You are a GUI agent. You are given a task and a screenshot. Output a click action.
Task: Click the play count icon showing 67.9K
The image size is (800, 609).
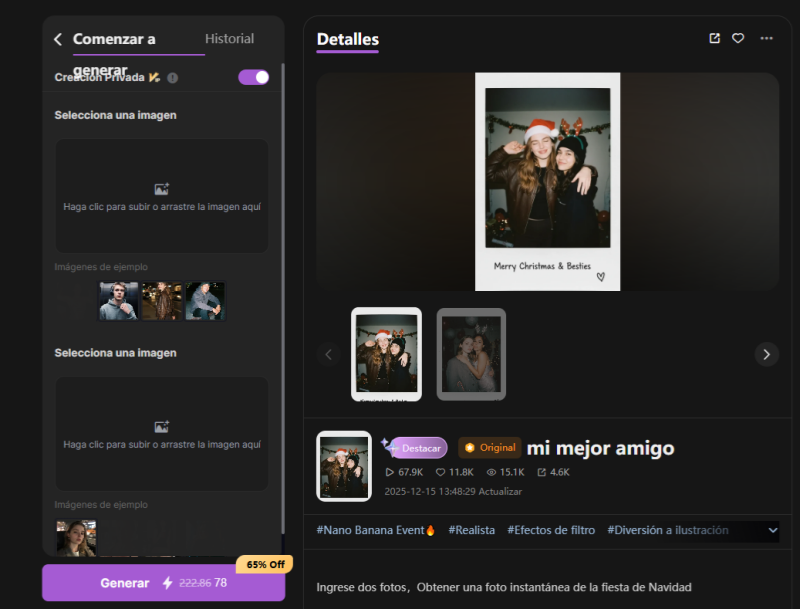coord(390,472)
